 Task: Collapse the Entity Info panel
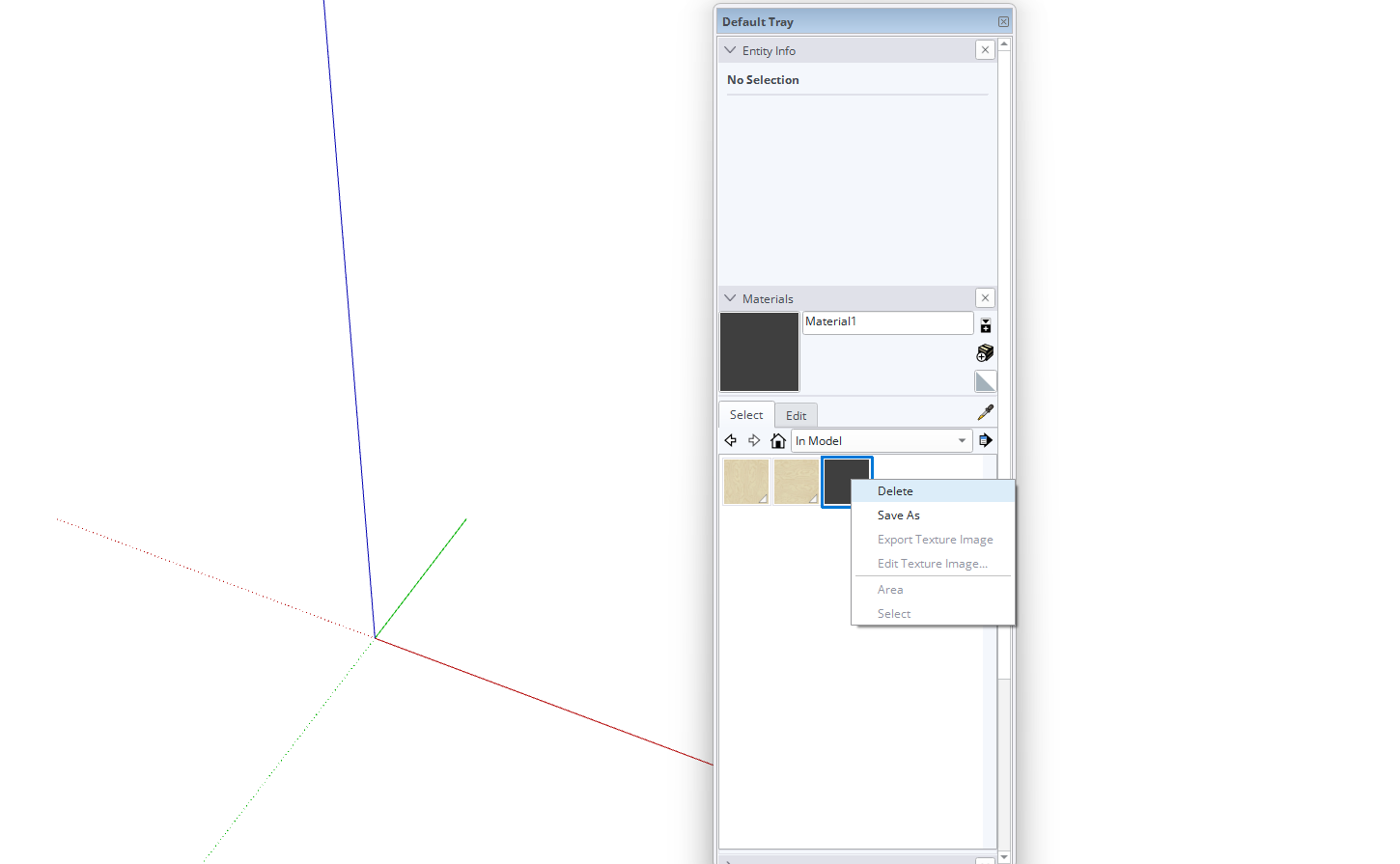tap(730, 50)
